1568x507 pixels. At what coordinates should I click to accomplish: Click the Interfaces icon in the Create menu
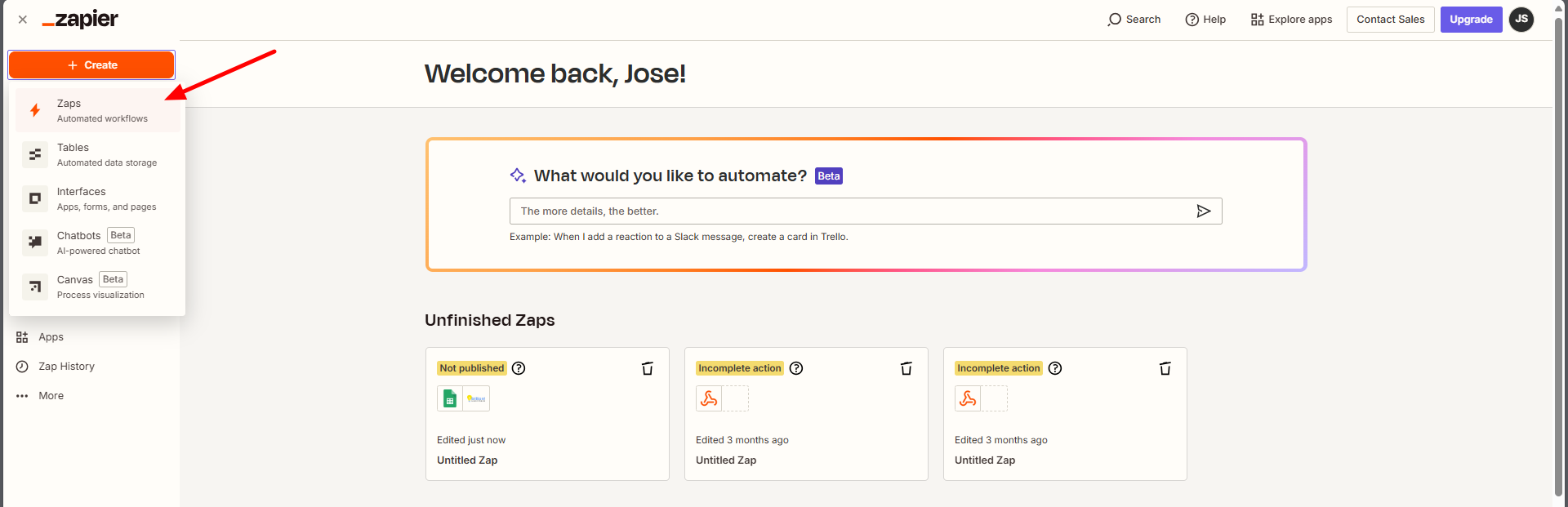[35, 198]
